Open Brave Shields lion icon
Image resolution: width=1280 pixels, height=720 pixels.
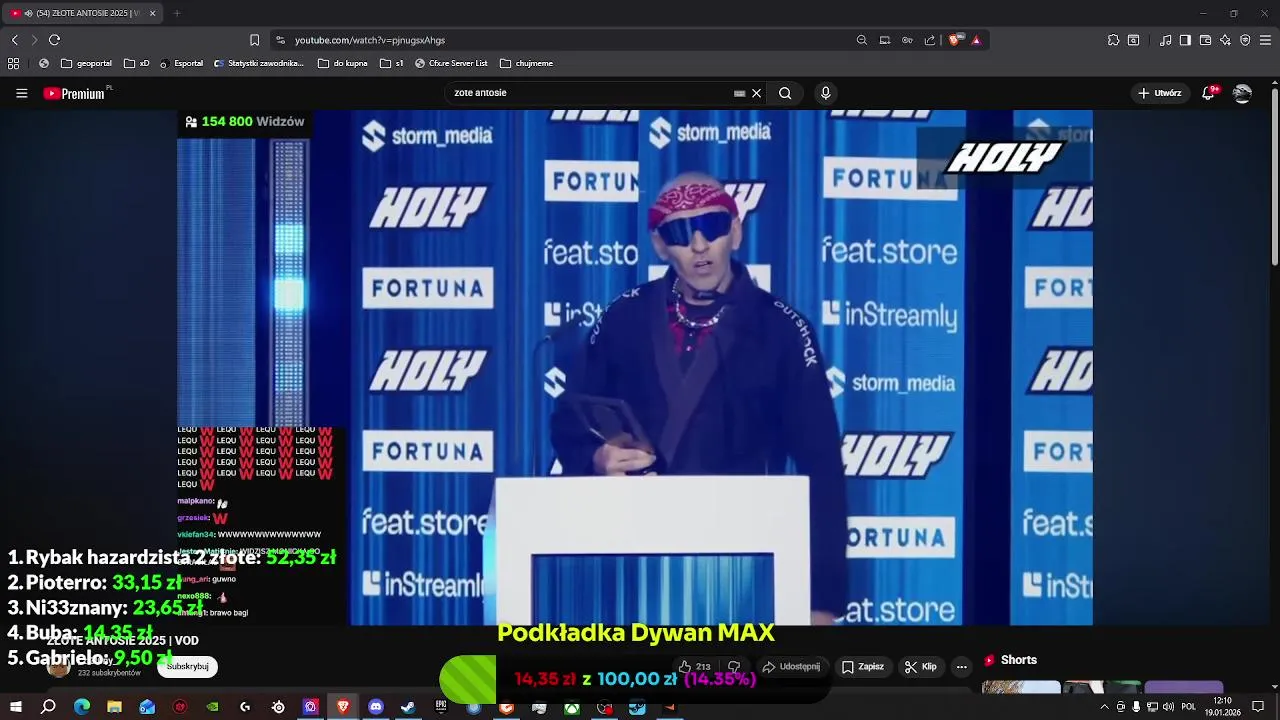[955, 40]
